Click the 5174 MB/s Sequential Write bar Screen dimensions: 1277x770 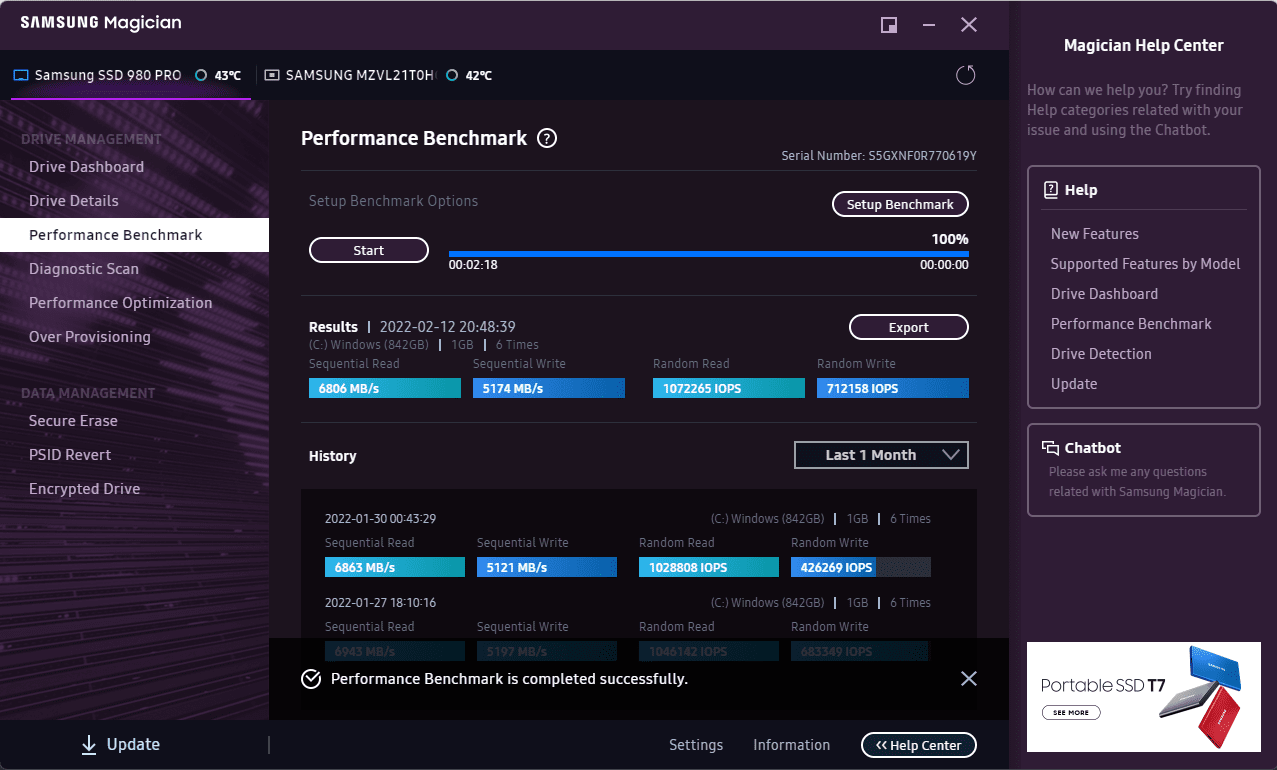point(549,388)
